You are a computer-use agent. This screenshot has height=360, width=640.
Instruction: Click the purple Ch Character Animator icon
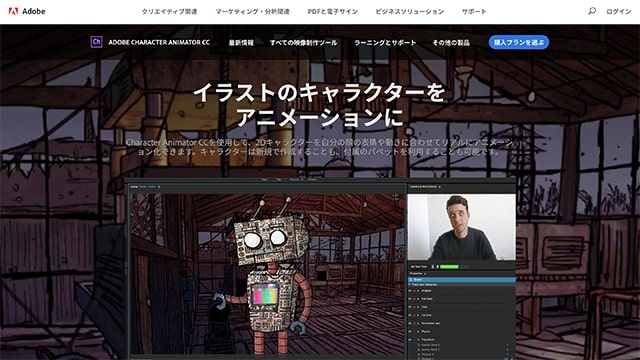(x=96, y=42)
